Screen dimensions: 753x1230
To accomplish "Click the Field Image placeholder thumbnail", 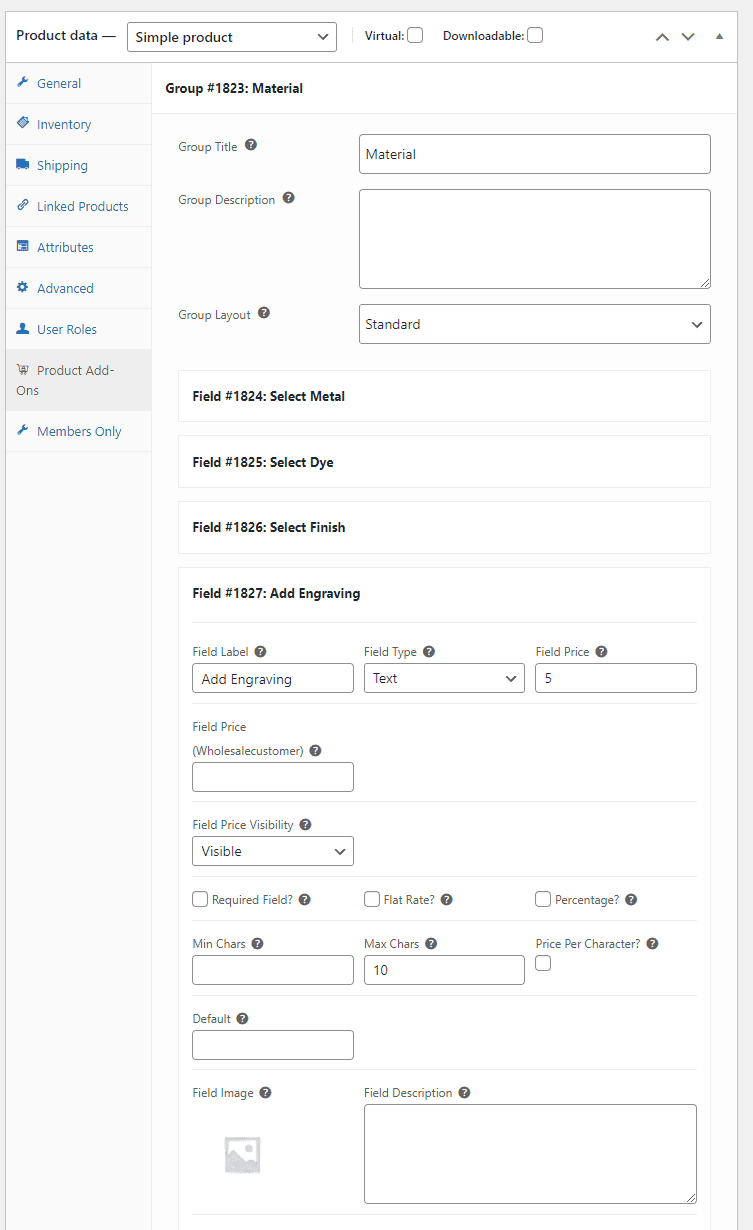I will pyautogui.click(x=240, y=1153).
